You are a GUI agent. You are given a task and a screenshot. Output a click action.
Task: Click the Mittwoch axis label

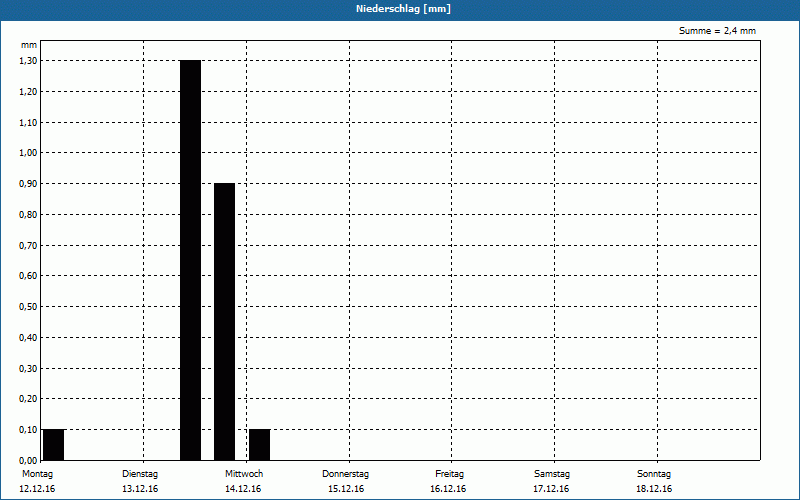[x=244, y=474]
